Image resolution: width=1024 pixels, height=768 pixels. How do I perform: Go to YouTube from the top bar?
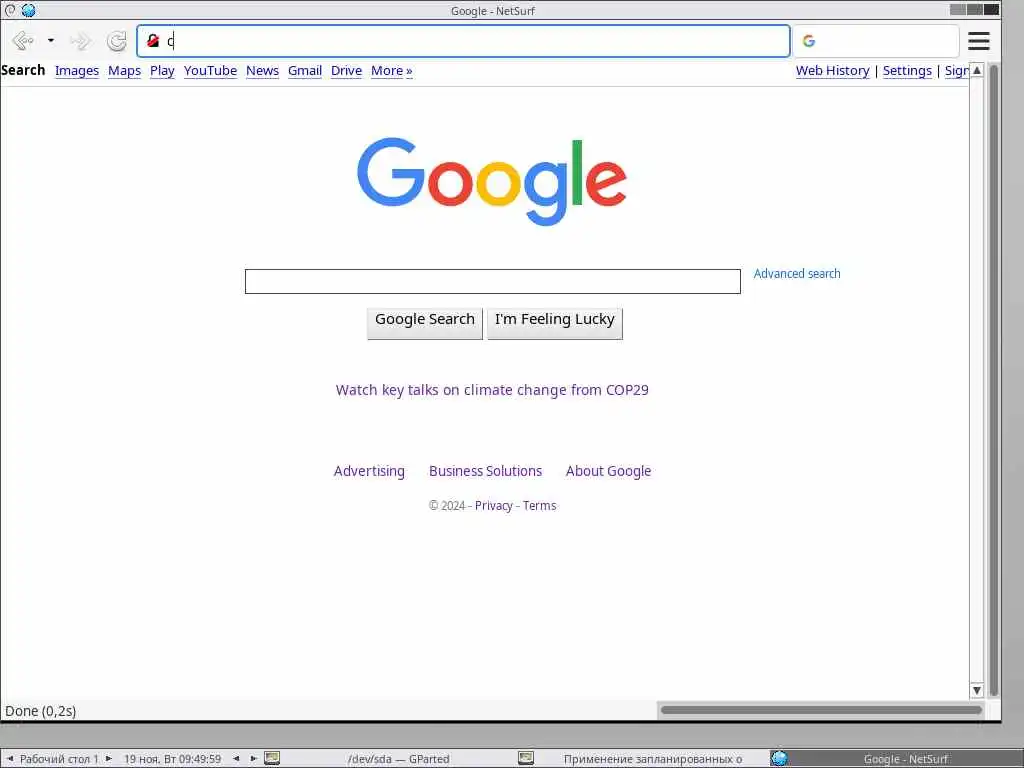click(210, 71)
